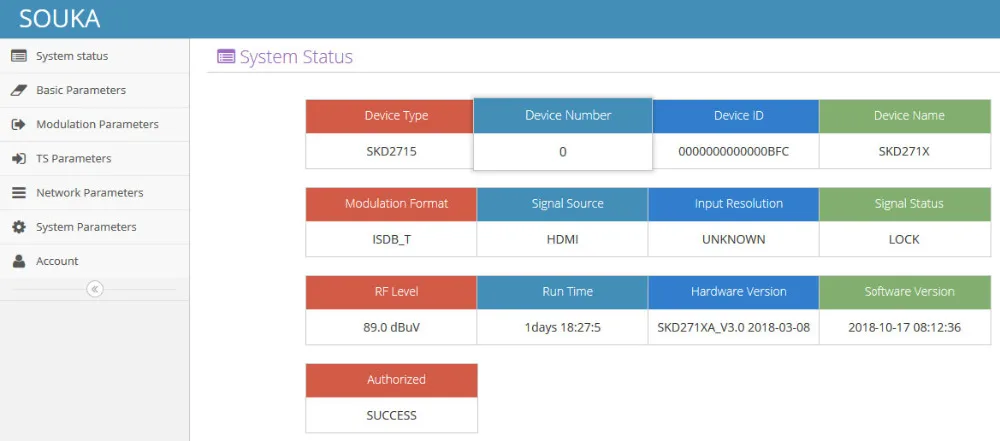
Task: Go to Modulation Parameters
Action: [x=94, y=124]
